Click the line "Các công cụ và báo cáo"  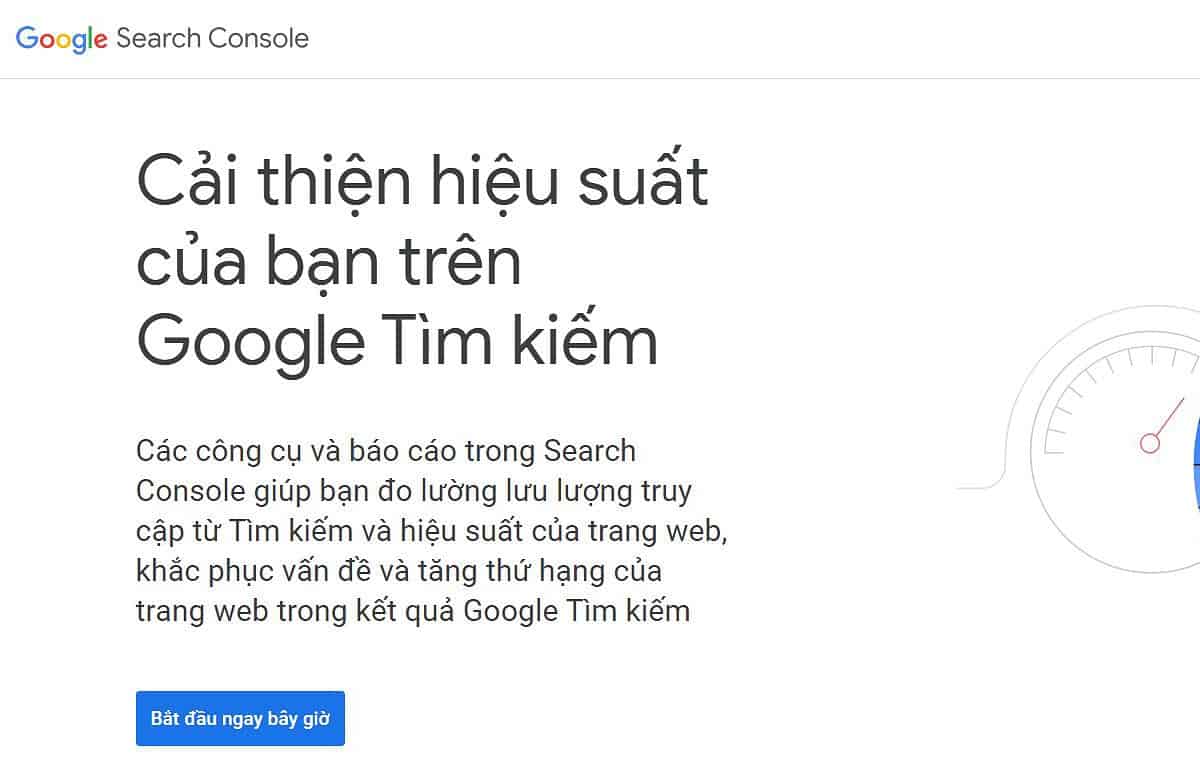point(385,451)
